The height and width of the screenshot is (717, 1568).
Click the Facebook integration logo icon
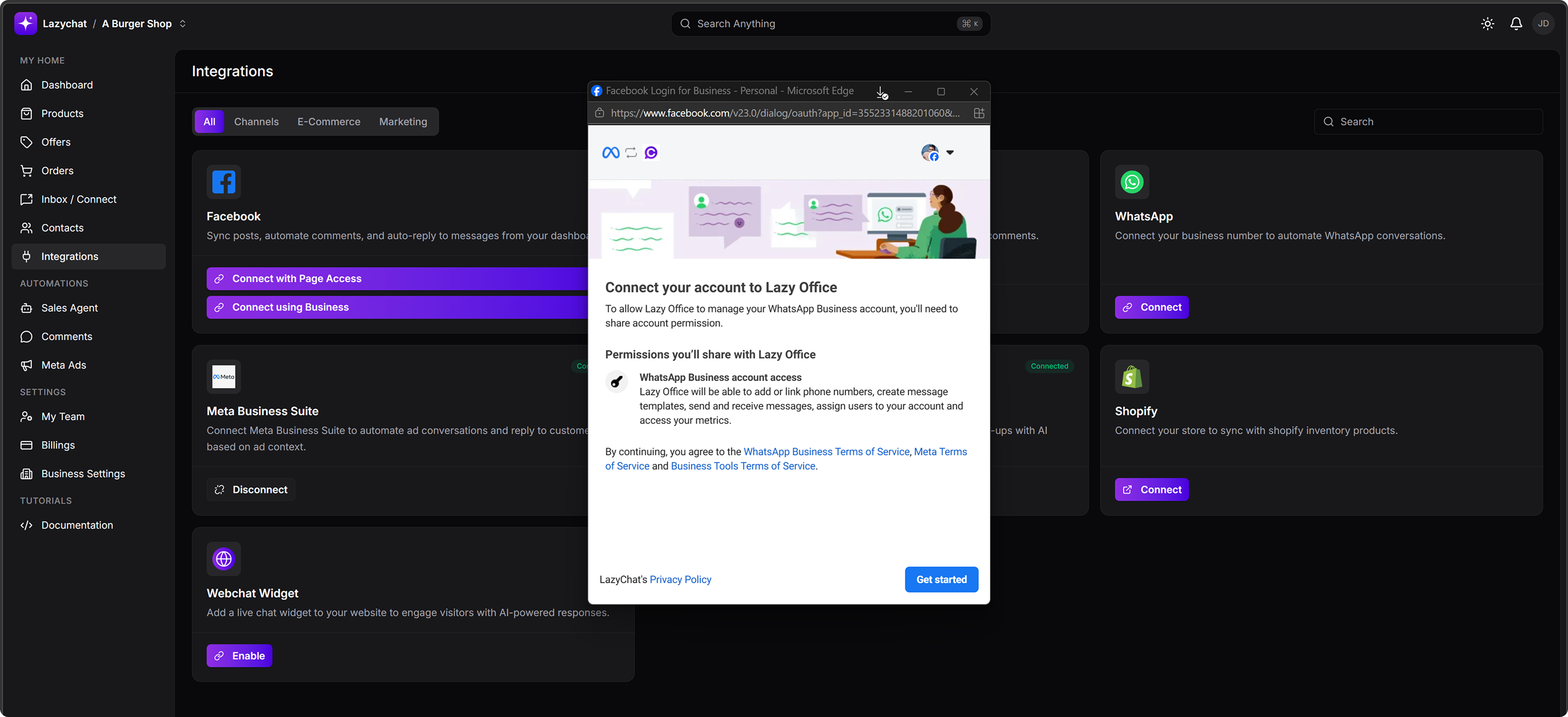point(223,182)
